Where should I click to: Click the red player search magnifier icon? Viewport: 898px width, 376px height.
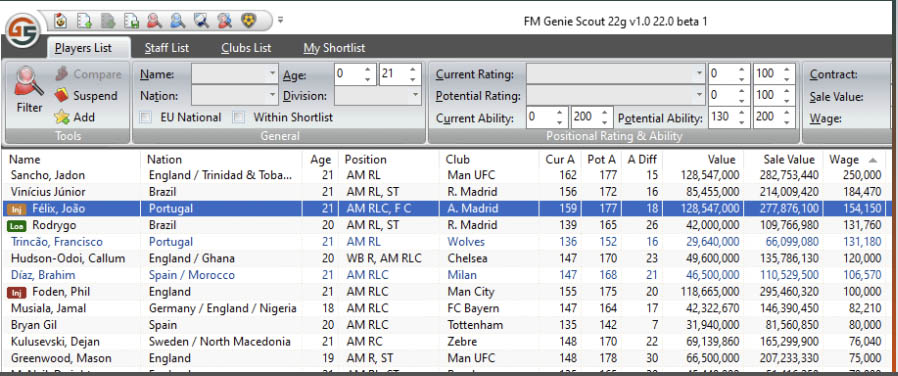154,21
